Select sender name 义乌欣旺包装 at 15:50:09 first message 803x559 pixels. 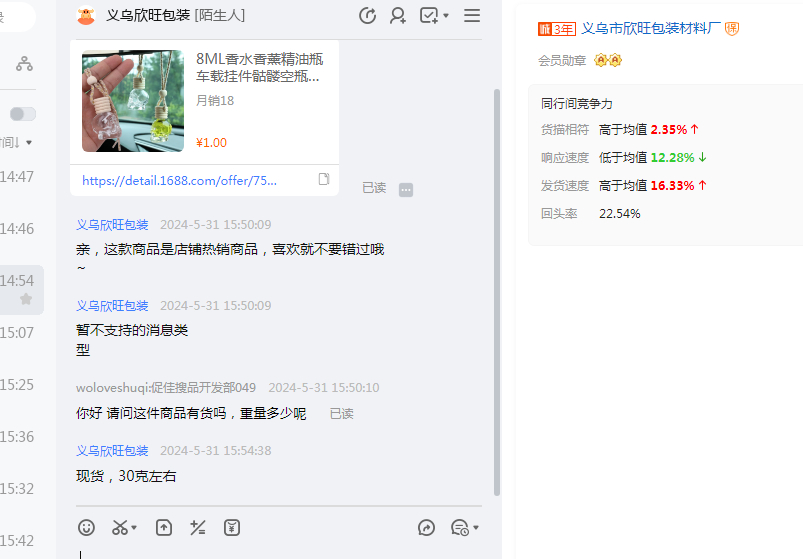[112, 225]
